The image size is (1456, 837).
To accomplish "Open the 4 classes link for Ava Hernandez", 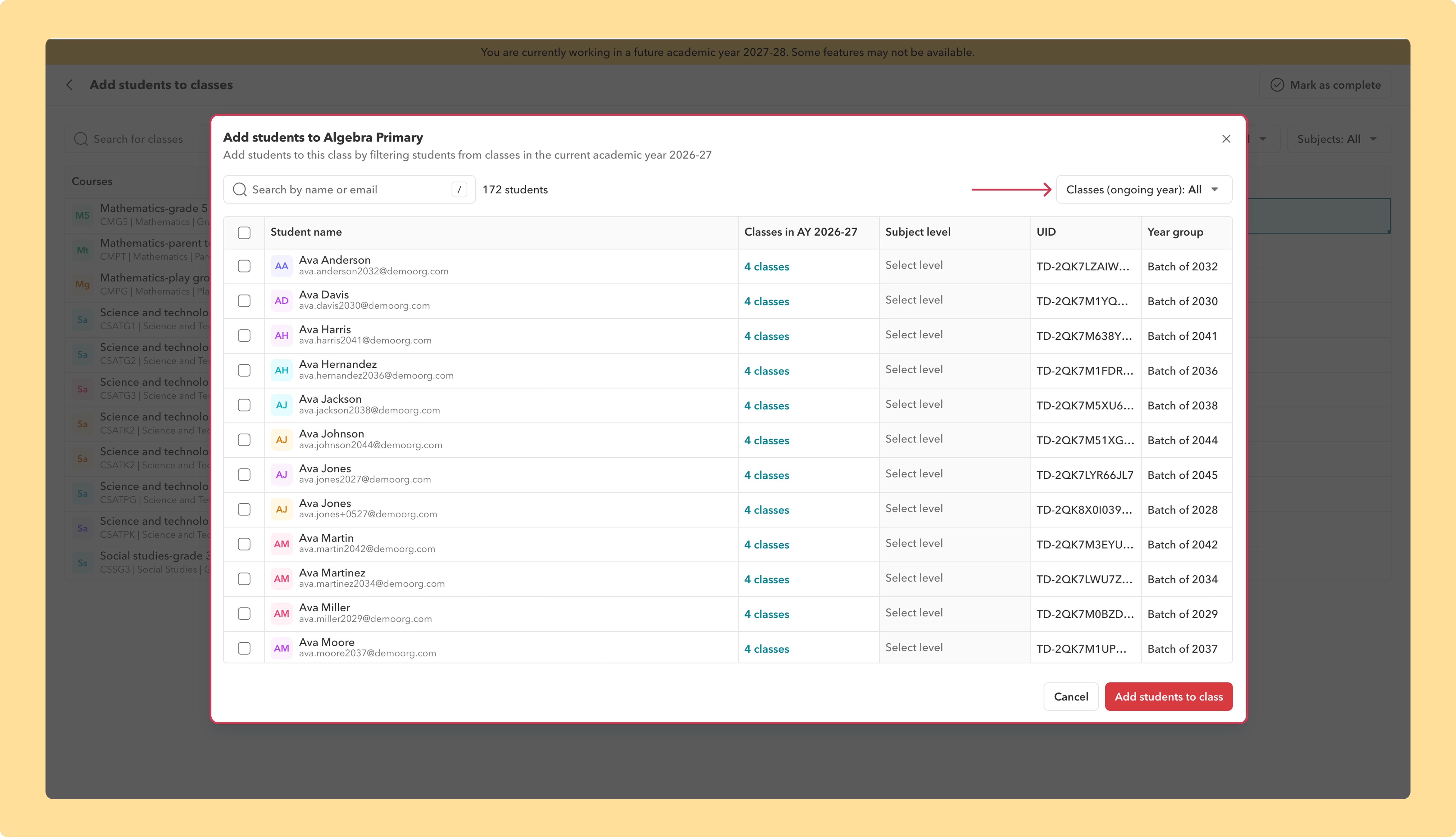I will (x=766, y=371).
